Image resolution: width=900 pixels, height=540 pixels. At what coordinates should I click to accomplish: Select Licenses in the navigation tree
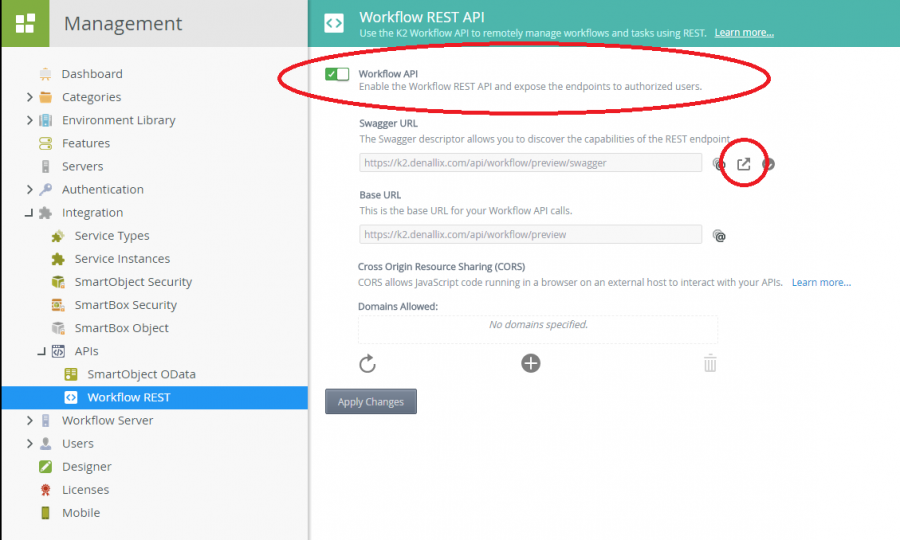pyautogui.click(x=86, y=490)
